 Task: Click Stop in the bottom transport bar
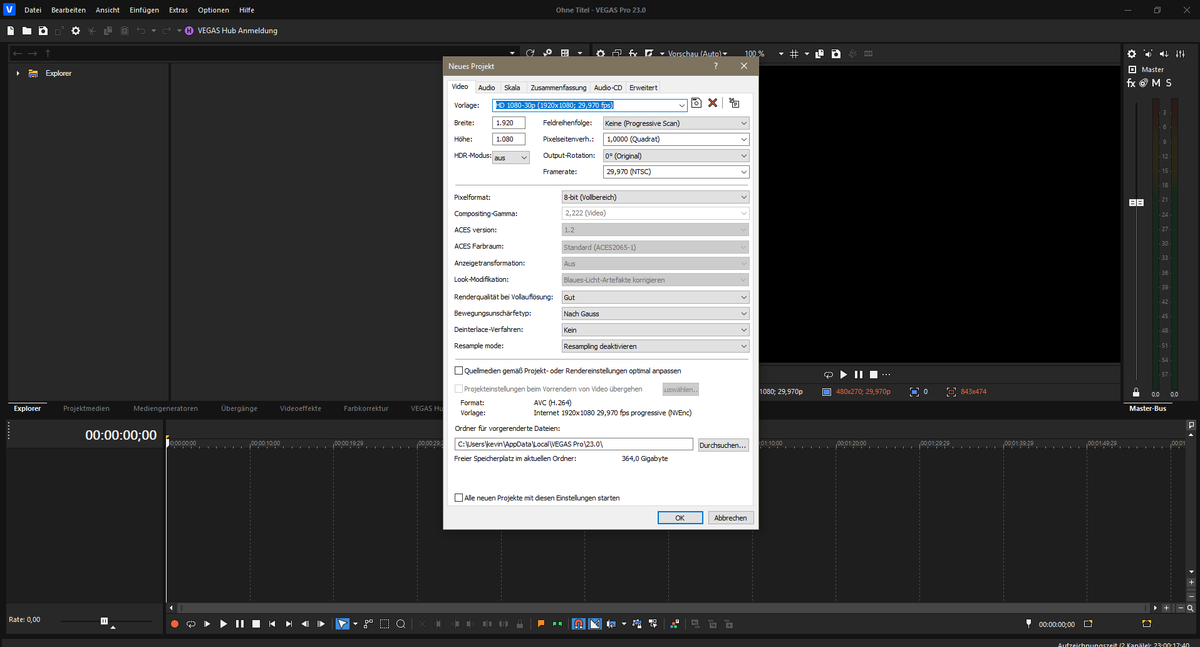click(x=256, y=624)
